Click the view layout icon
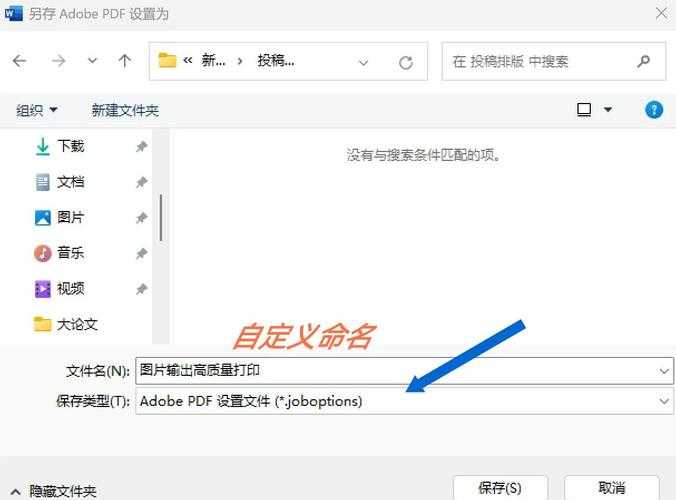Viewport: 676px width, 500px height. coord(584,110)
